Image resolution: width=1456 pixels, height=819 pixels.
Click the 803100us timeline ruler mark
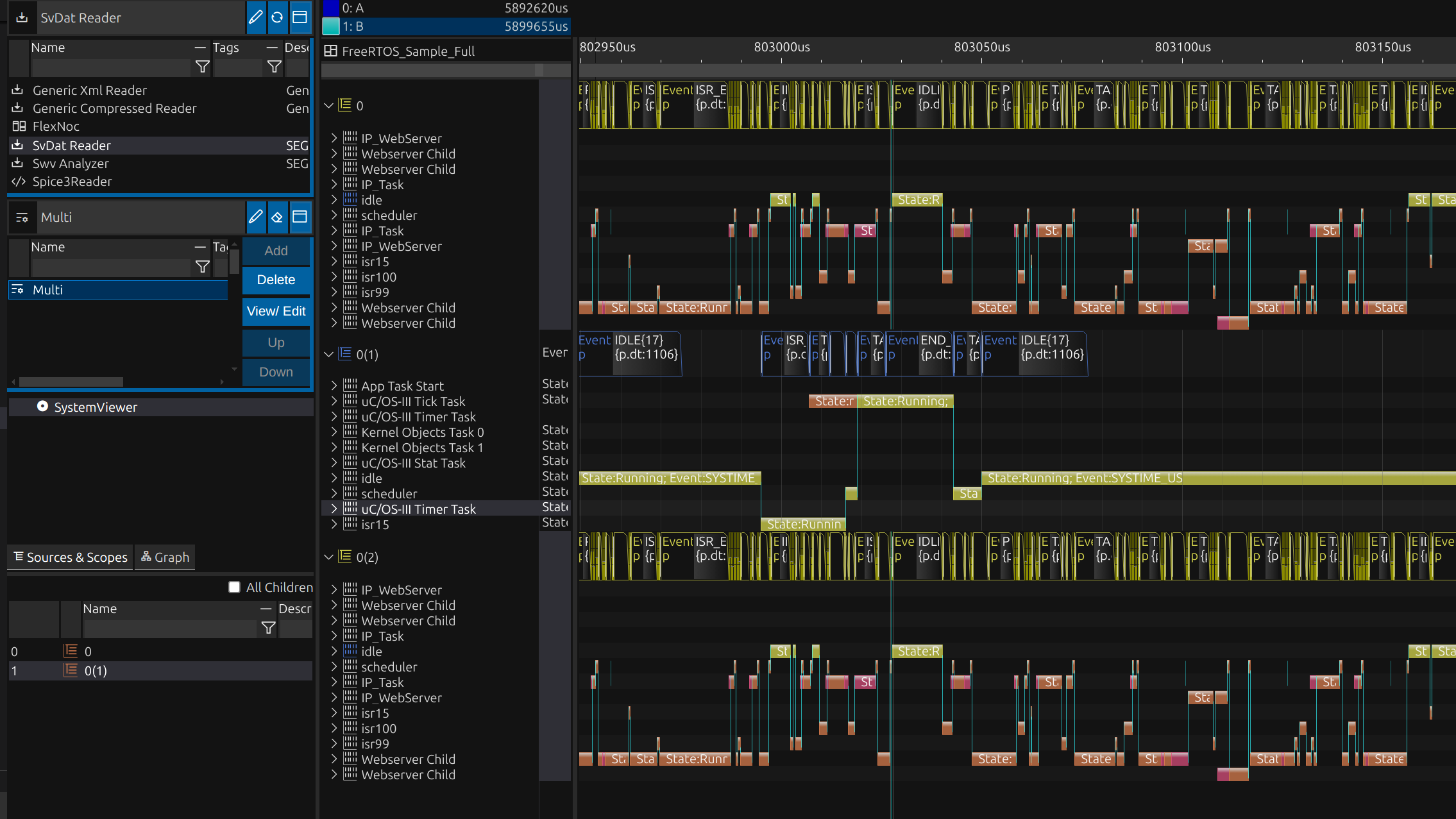click(1183, 47)
